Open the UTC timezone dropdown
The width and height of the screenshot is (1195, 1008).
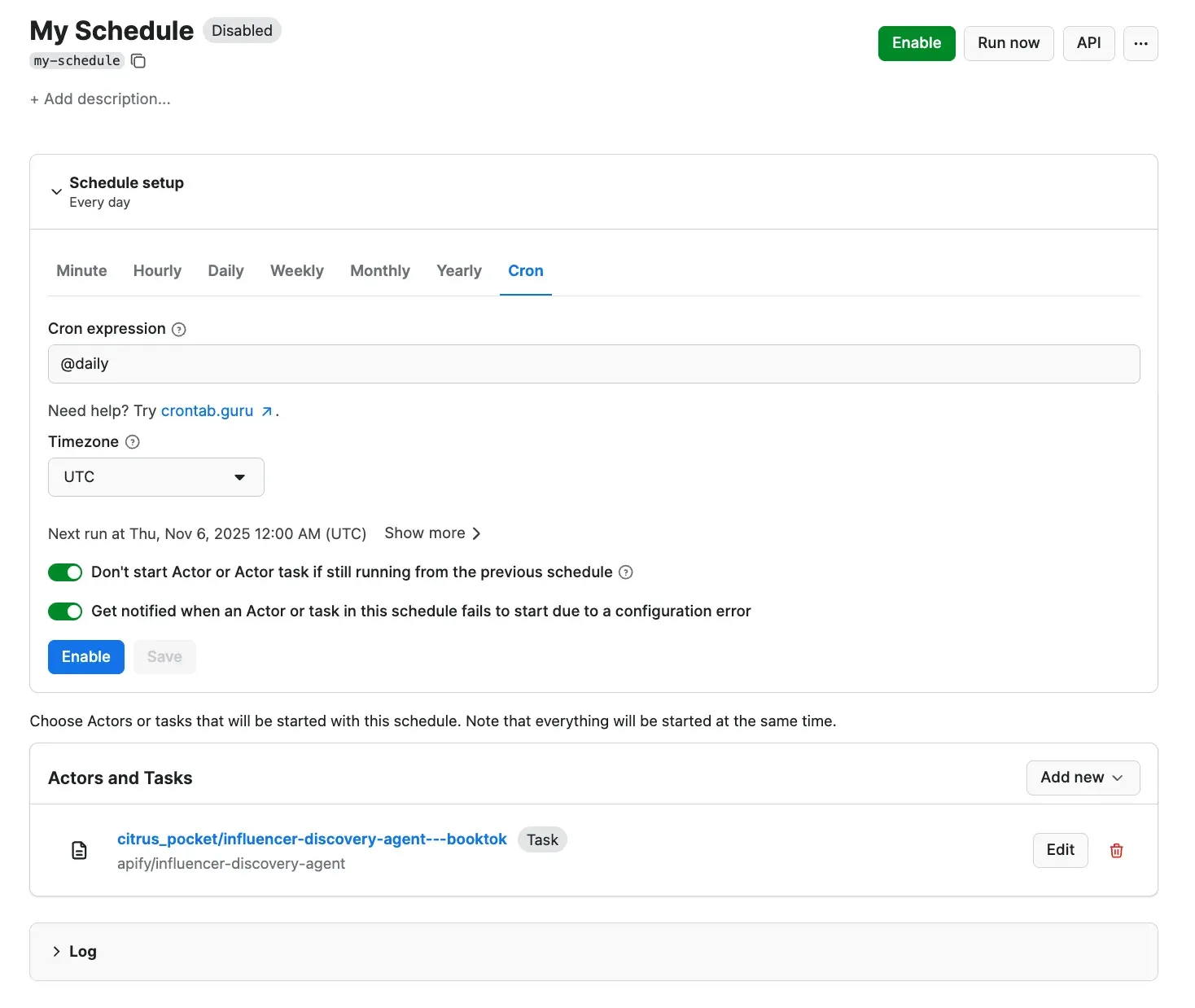[x=156, y=477]
